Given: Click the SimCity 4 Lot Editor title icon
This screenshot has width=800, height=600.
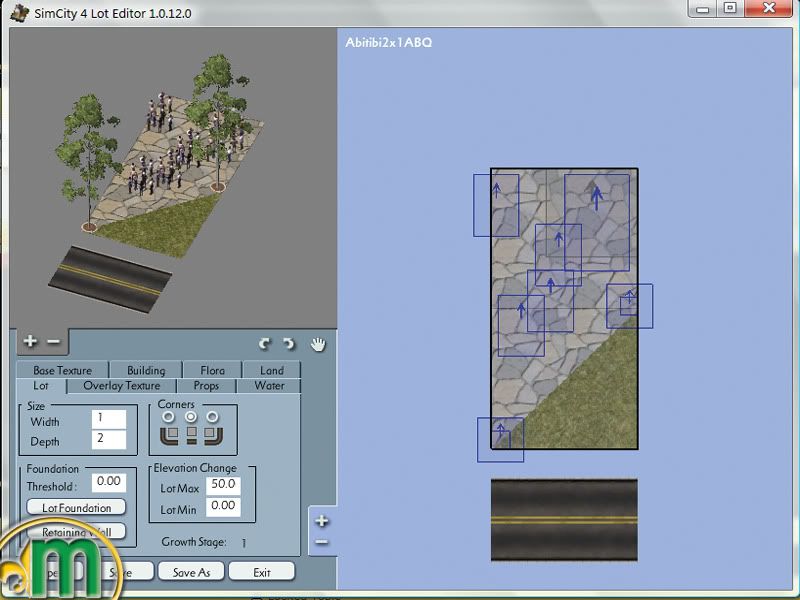Looking at the screenshot, I should pyautogui.click(x=19, y=12).
